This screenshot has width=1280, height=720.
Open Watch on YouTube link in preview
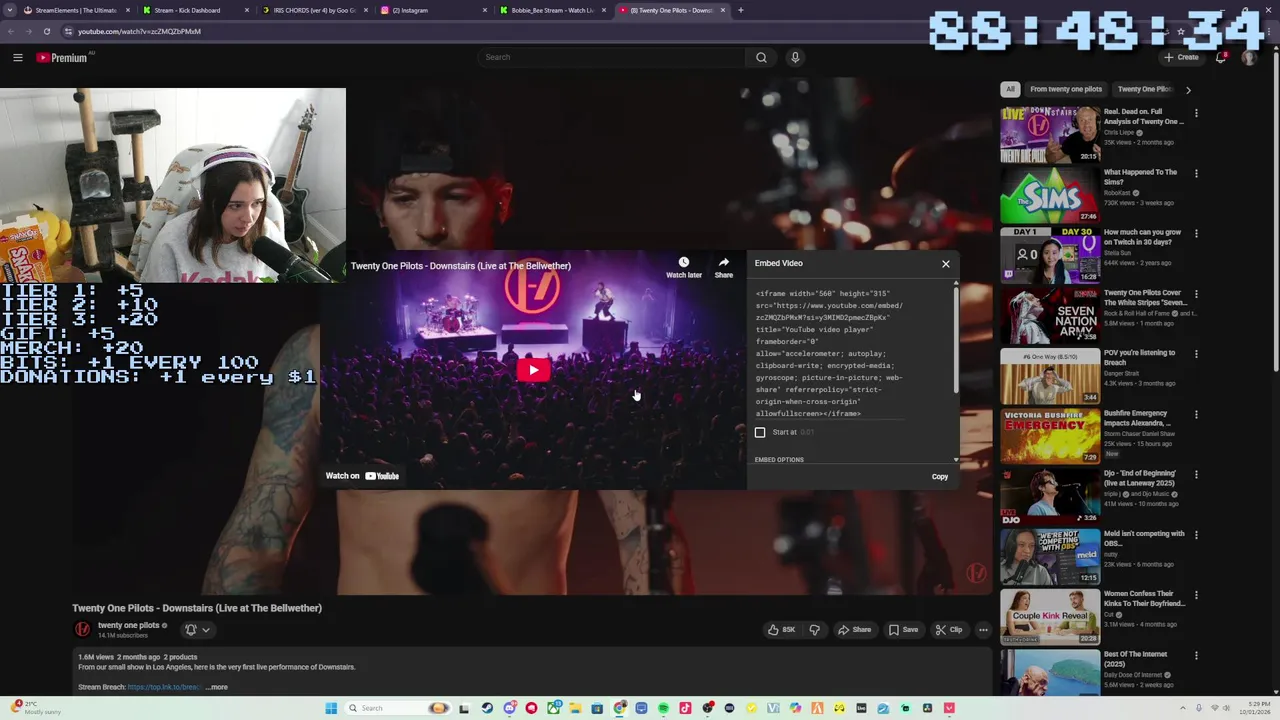tap(362, 476)
